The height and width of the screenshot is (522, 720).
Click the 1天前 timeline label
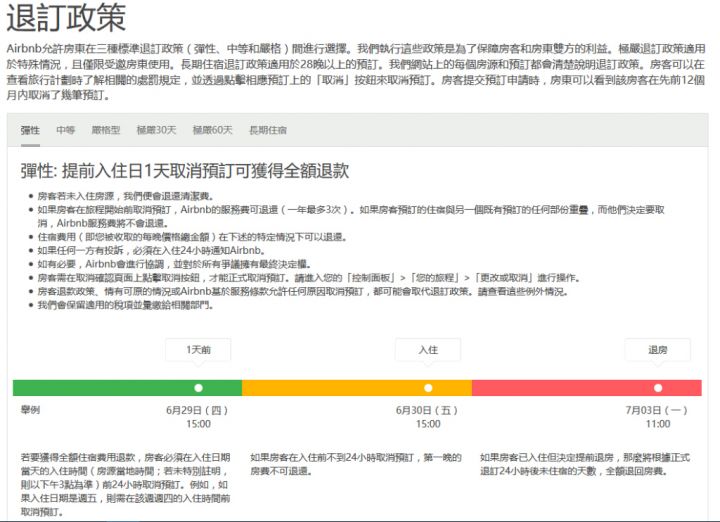[198, 350]
